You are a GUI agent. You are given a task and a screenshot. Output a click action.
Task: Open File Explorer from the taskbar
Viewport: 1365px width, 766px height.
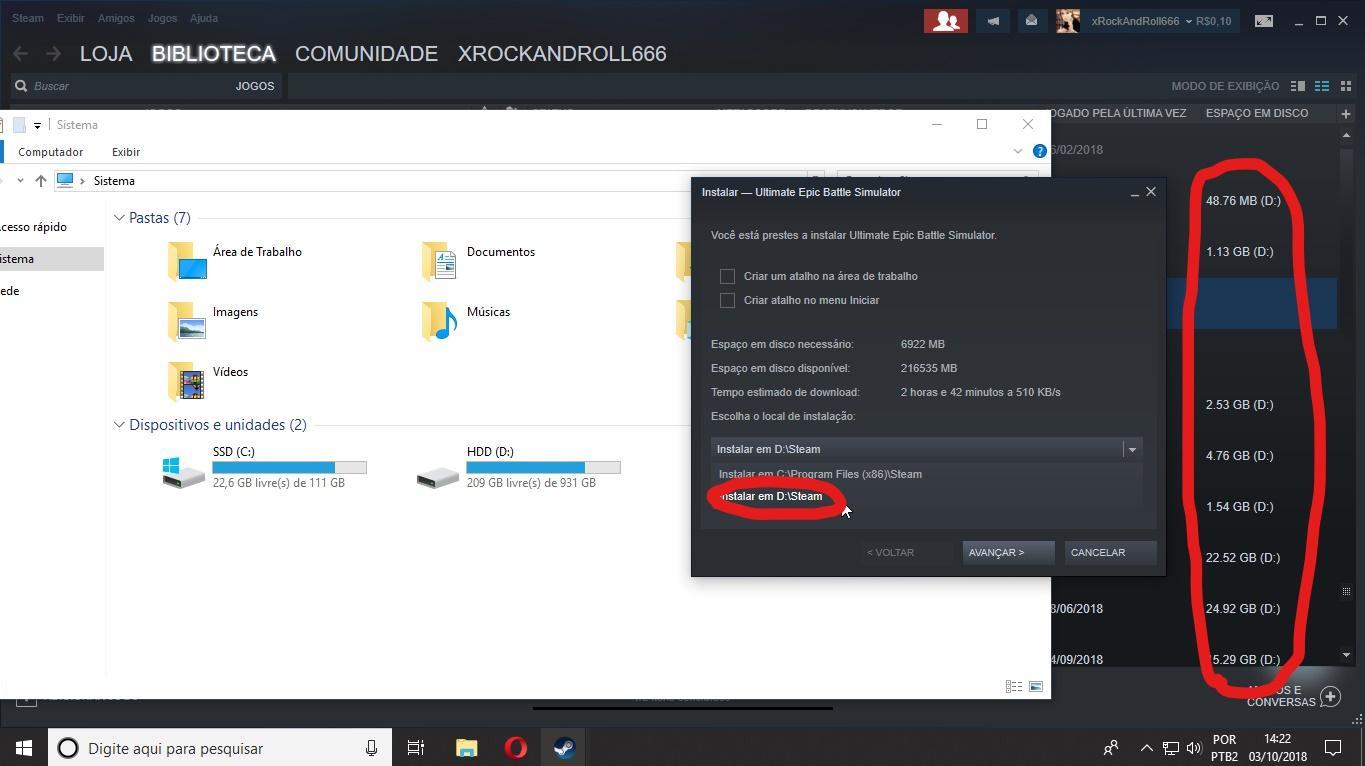click(467, 748)
